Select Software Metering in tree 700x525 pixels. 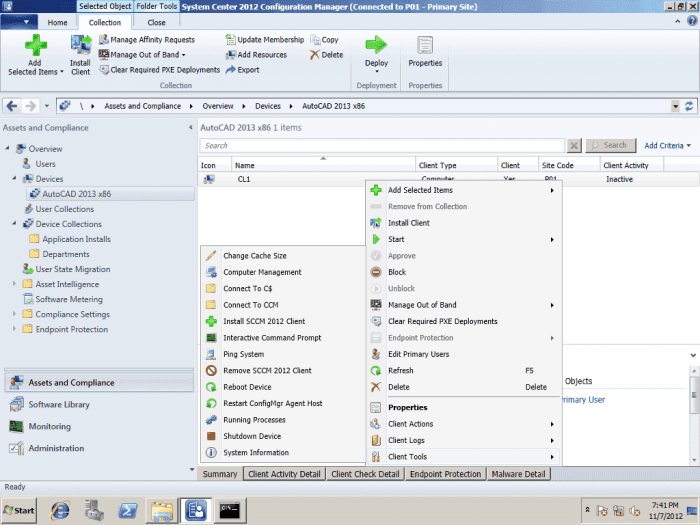point(69,299)
